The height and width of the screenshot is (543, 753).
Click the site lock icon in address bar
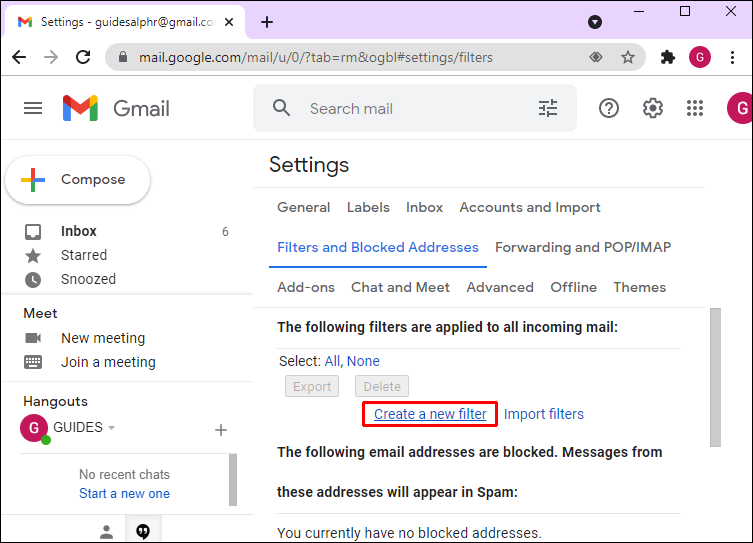point(123,57)
